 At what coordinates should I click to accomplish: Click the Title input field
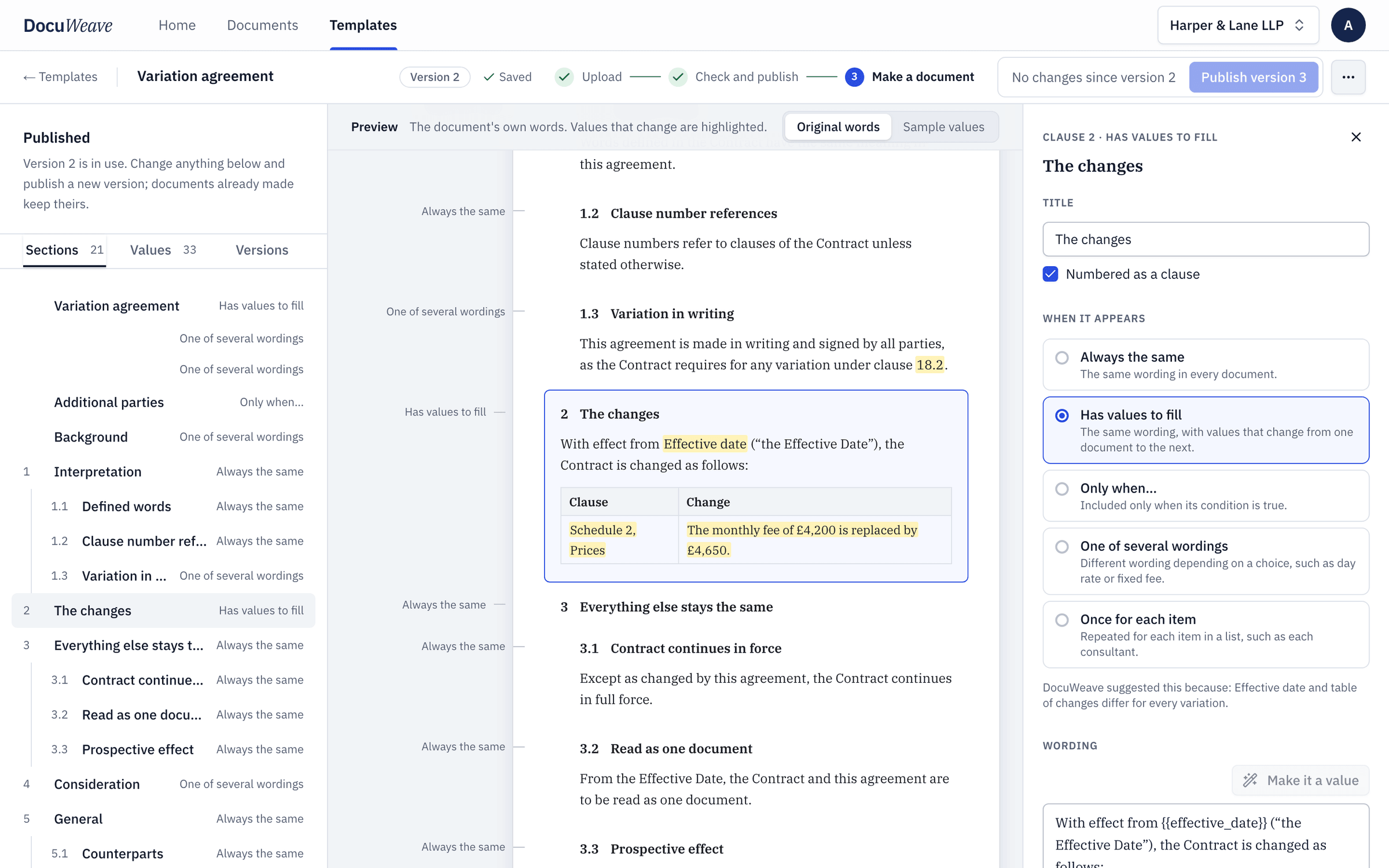click(x=1206, y=239)
